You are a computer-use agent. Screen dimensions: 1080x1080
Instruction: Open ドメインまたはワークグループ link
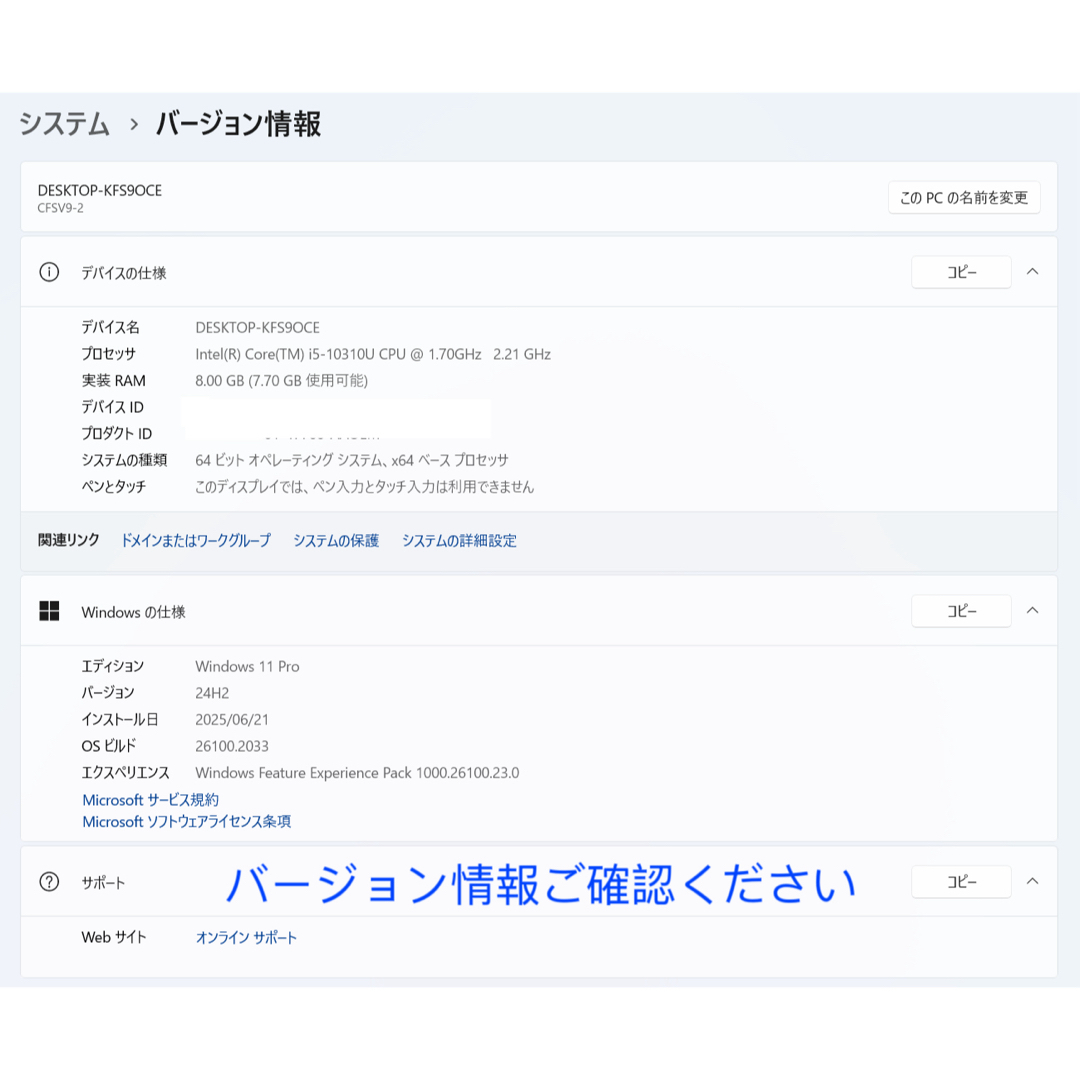pyautogui.click(x=196, y=541)
